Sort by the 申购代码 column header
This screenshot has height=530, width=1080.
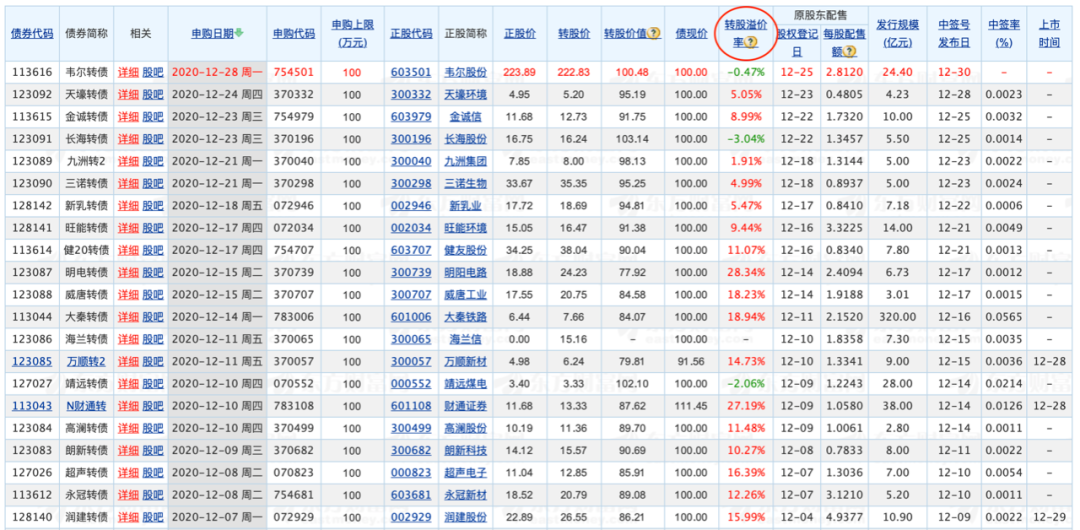tap(293, 34)
